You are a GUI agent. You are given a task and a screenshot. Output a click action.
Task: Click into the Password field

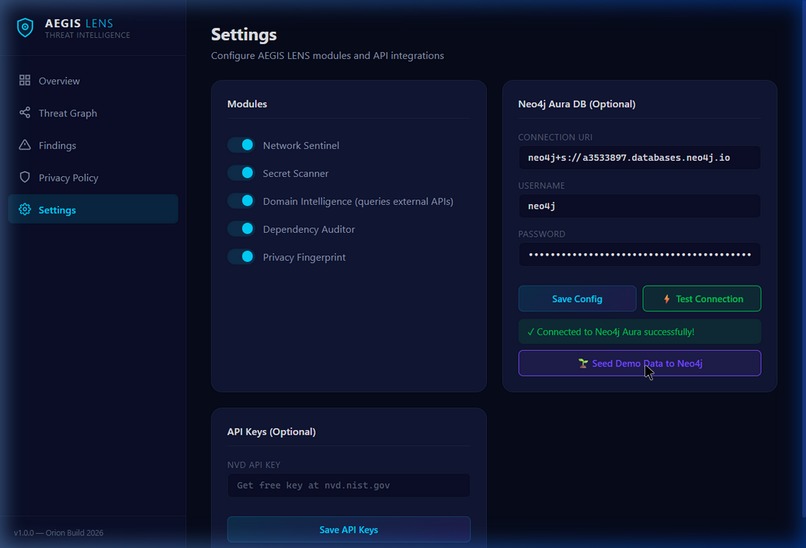point(639,254)
